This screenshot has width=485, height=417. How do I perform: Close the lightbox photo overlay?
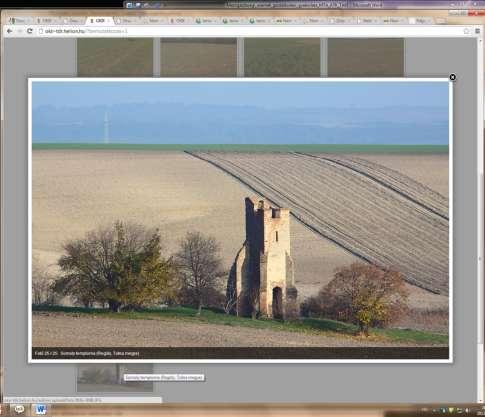(x=452, y=77)
